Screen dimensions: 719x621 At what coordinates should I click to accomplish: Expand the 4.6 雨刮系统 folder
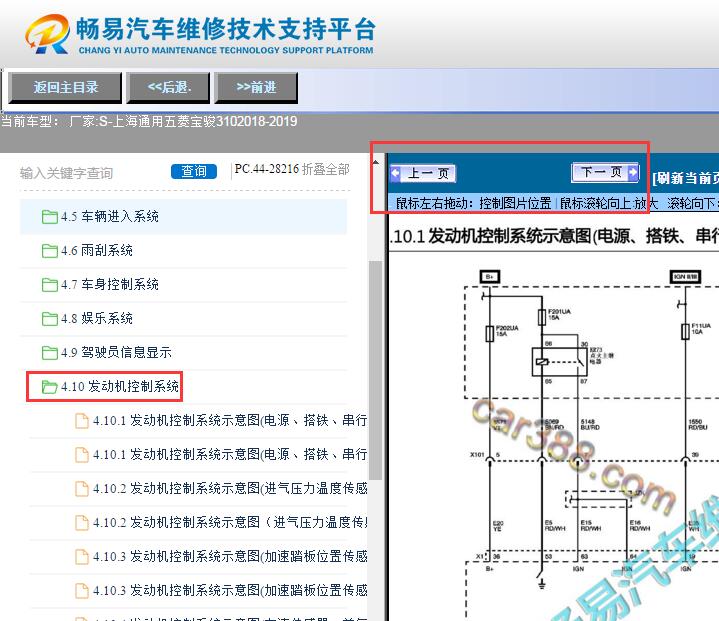[183, 250]
